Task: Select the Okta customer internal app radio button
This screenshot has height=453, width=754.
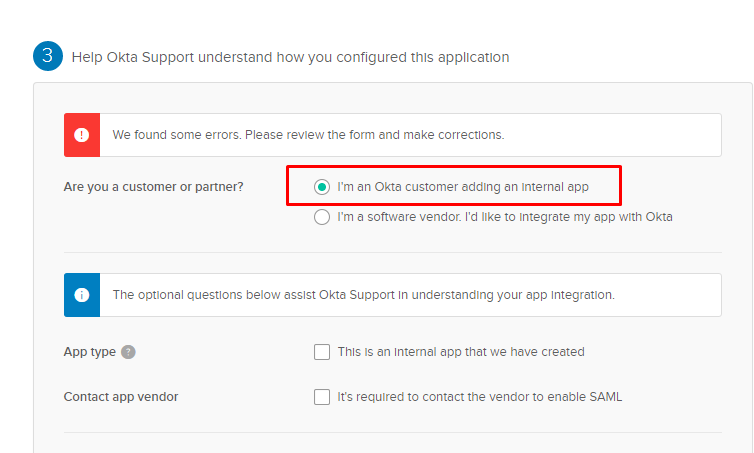Action: [321, 186]
